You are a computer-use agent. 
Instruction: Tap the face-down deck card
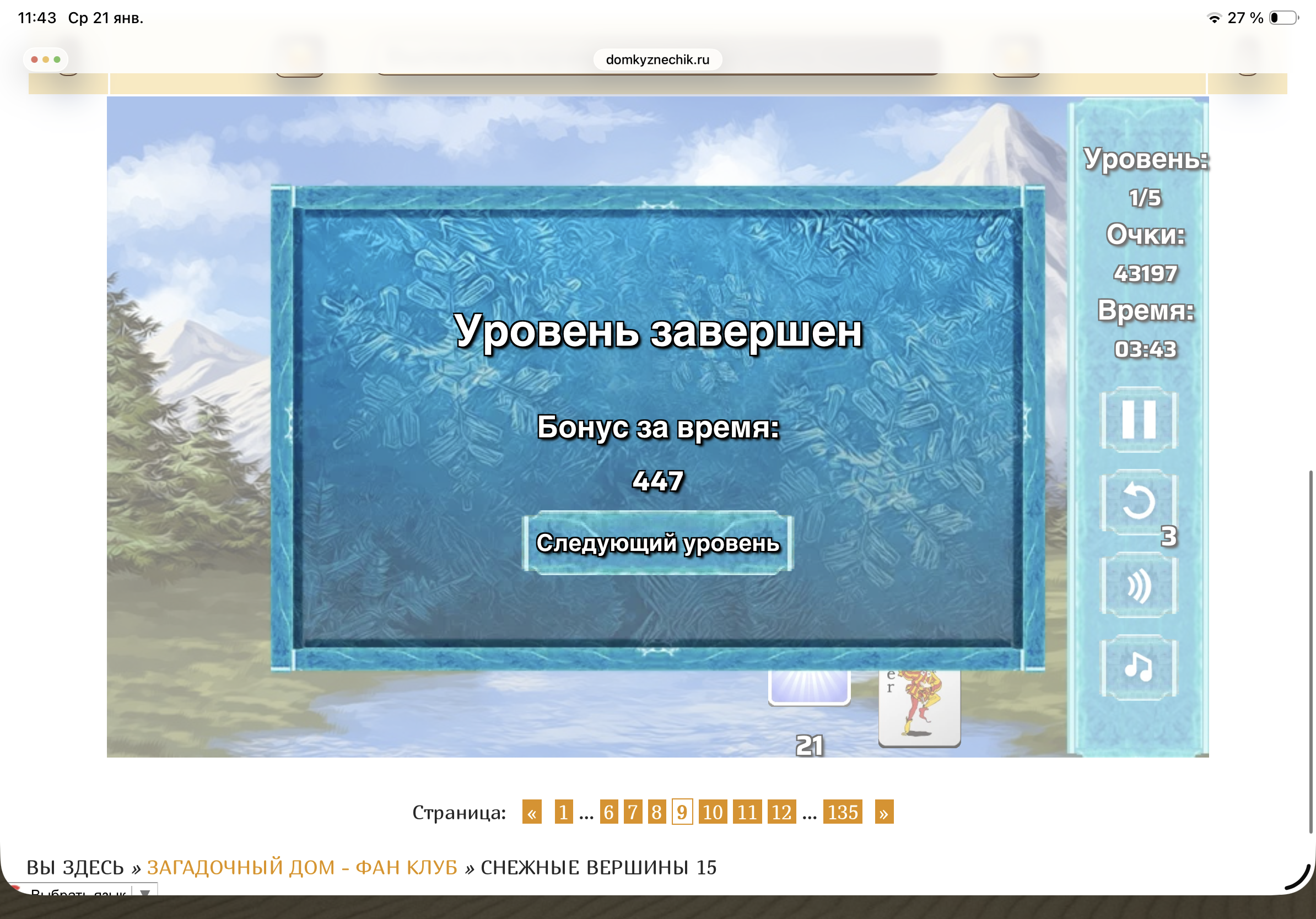click(x=809, y=688)
